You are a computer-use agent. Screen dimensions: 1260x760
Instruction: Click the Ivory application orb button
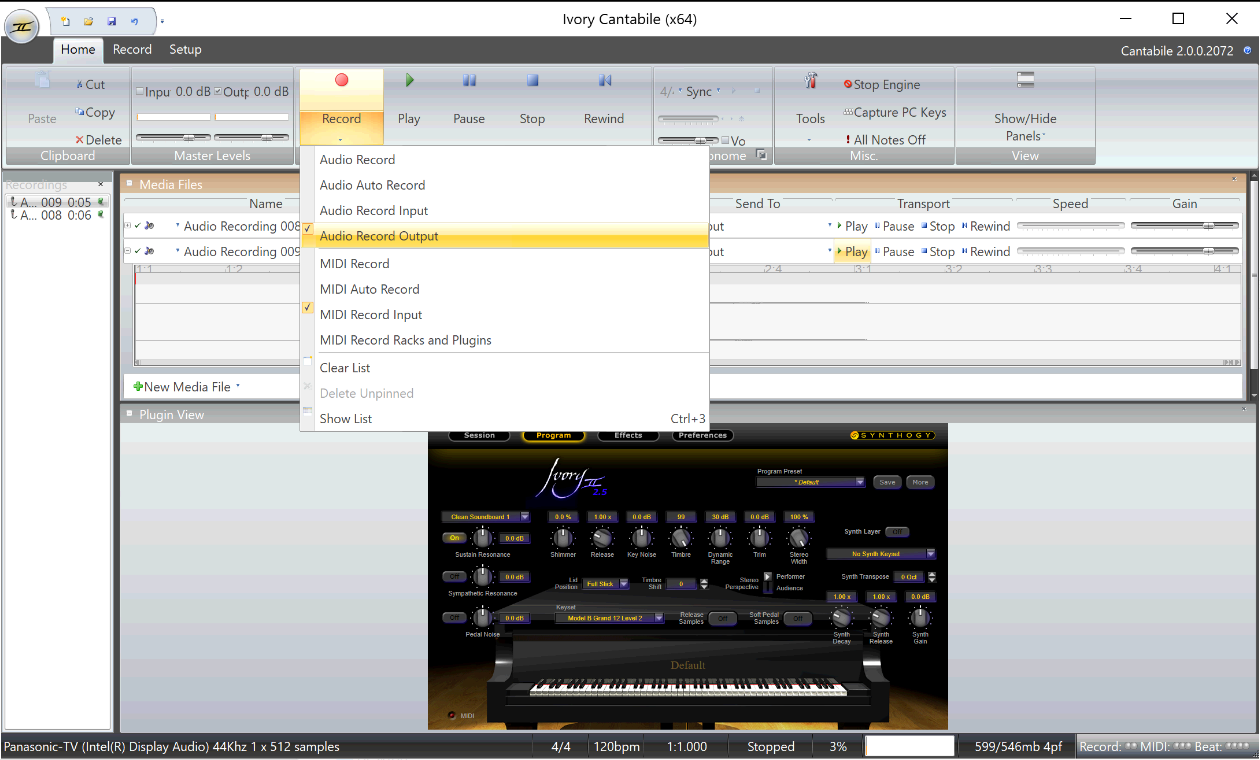(22, 26)
